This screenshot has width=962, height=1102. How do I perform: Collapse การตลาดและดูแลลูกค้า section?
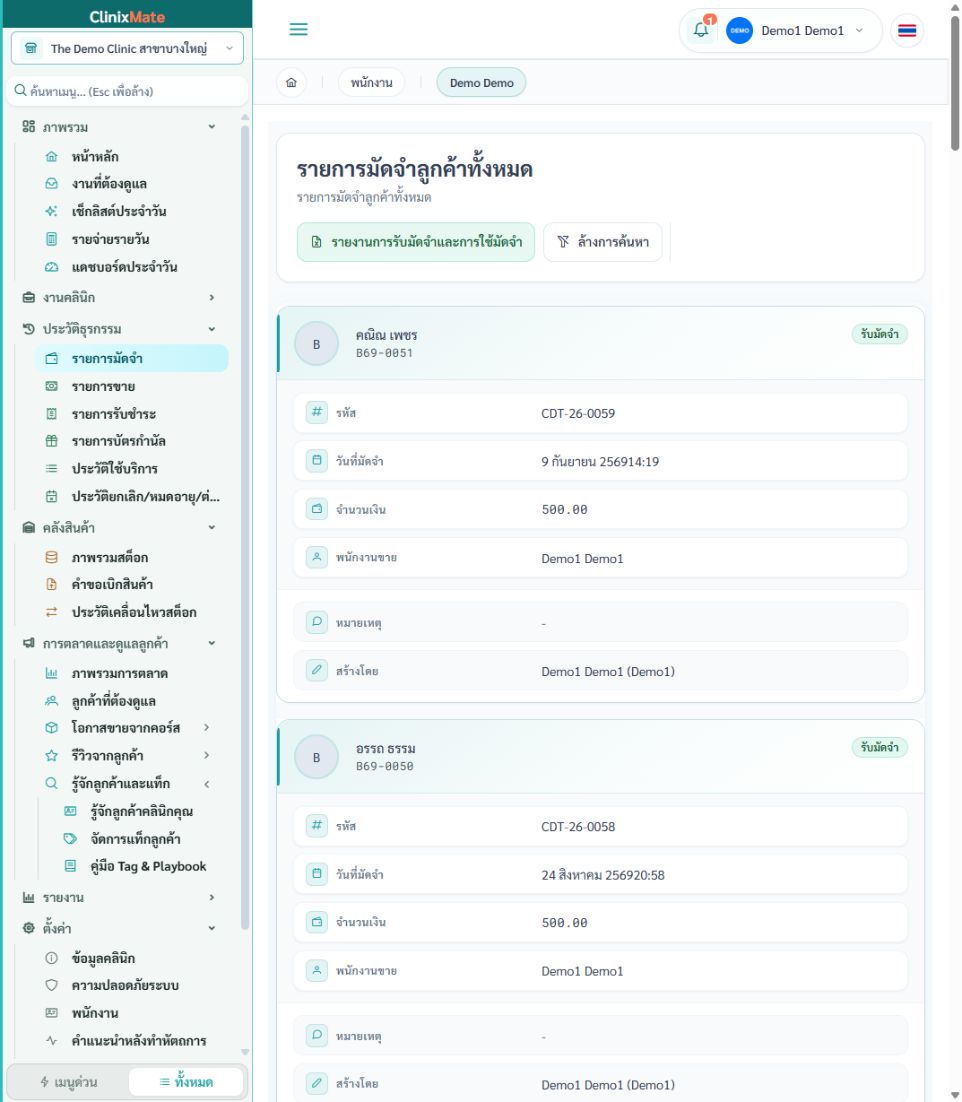(212, 643)
